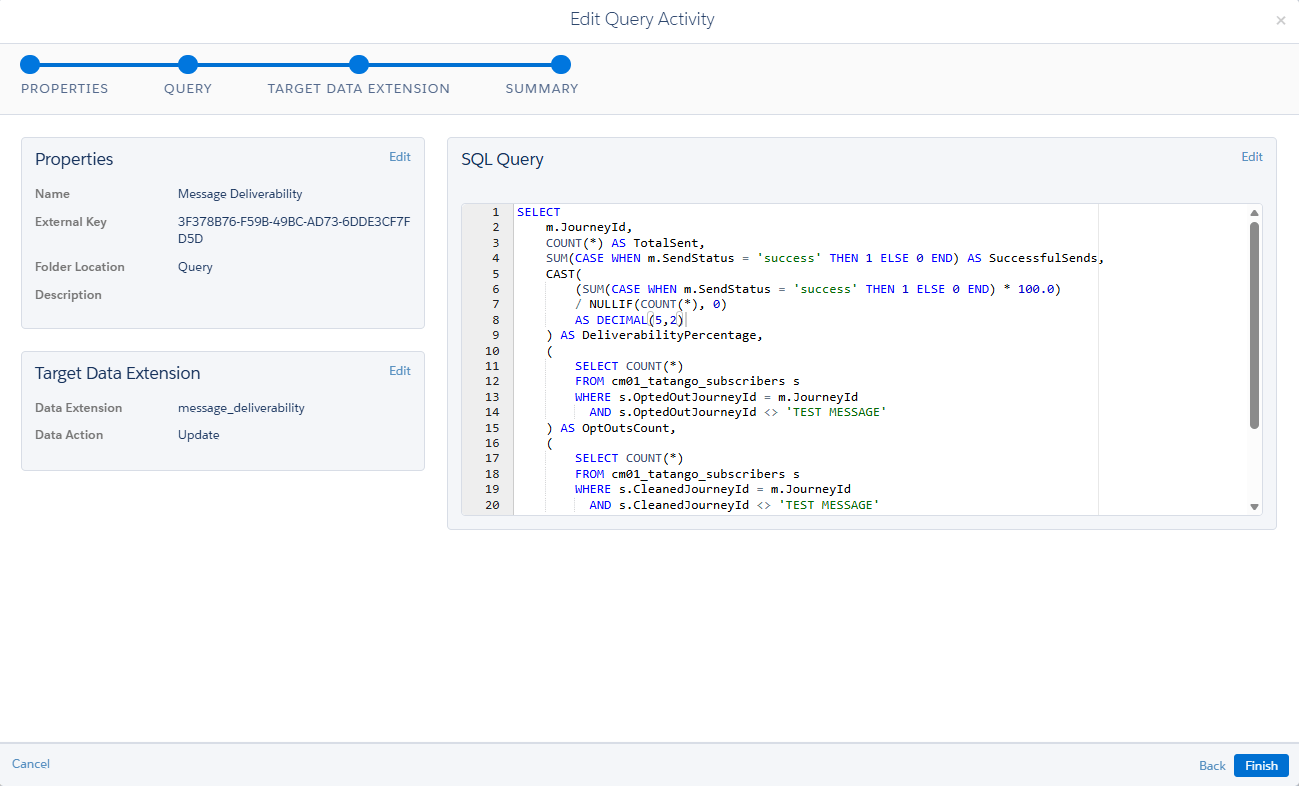This screenshot has width=1299, height=786.
Task: Click the External Key value starting 3F378B76
Action: (294, 231)
